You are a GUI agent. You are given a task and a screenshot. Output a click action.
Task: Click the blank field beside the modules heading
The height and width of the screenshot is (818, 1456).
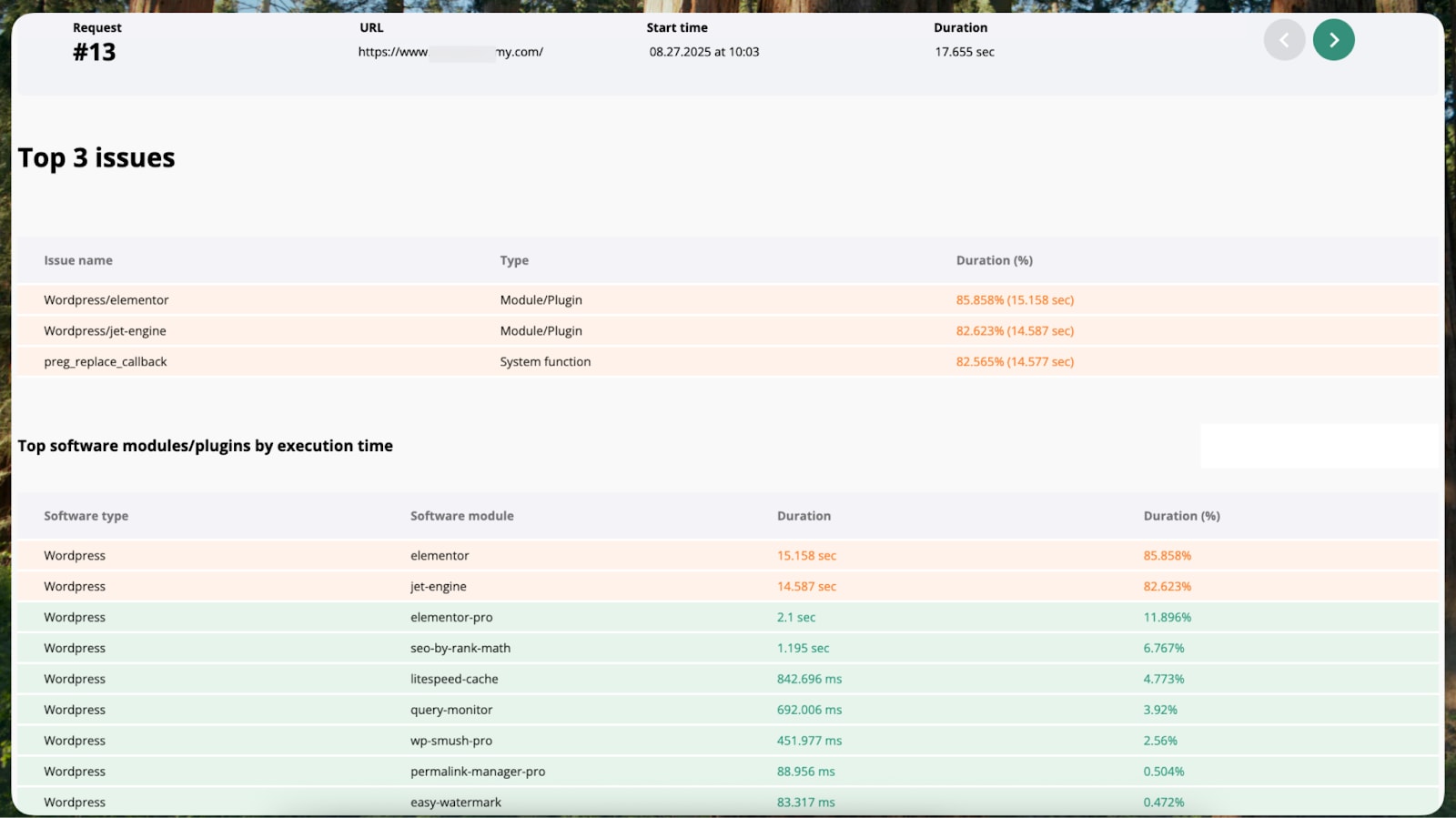point(1319,446)
